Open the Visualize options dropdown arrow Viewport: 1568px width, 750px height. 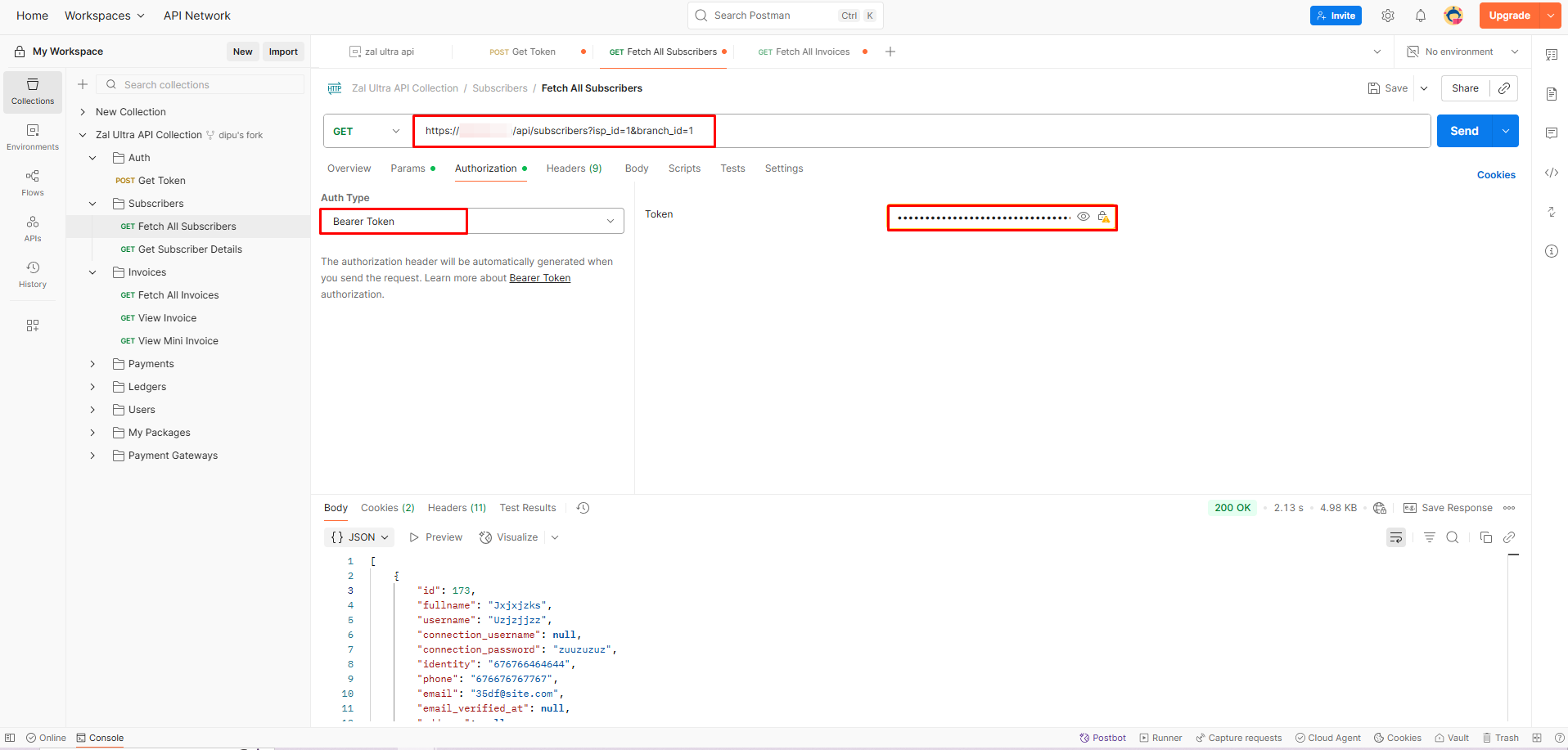[555, 537]
